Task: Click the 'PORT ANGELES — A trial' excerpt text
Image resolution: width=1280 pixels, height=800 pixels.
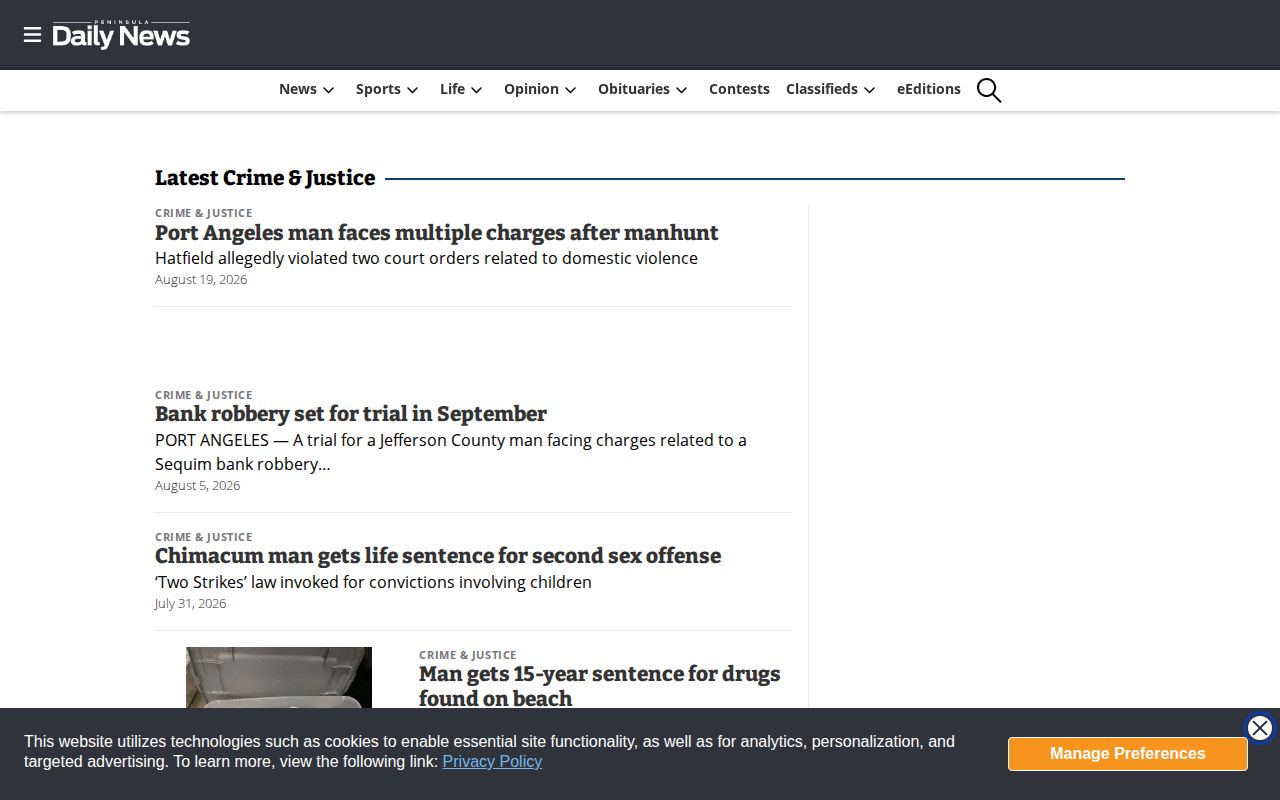Action: [451, 452]
